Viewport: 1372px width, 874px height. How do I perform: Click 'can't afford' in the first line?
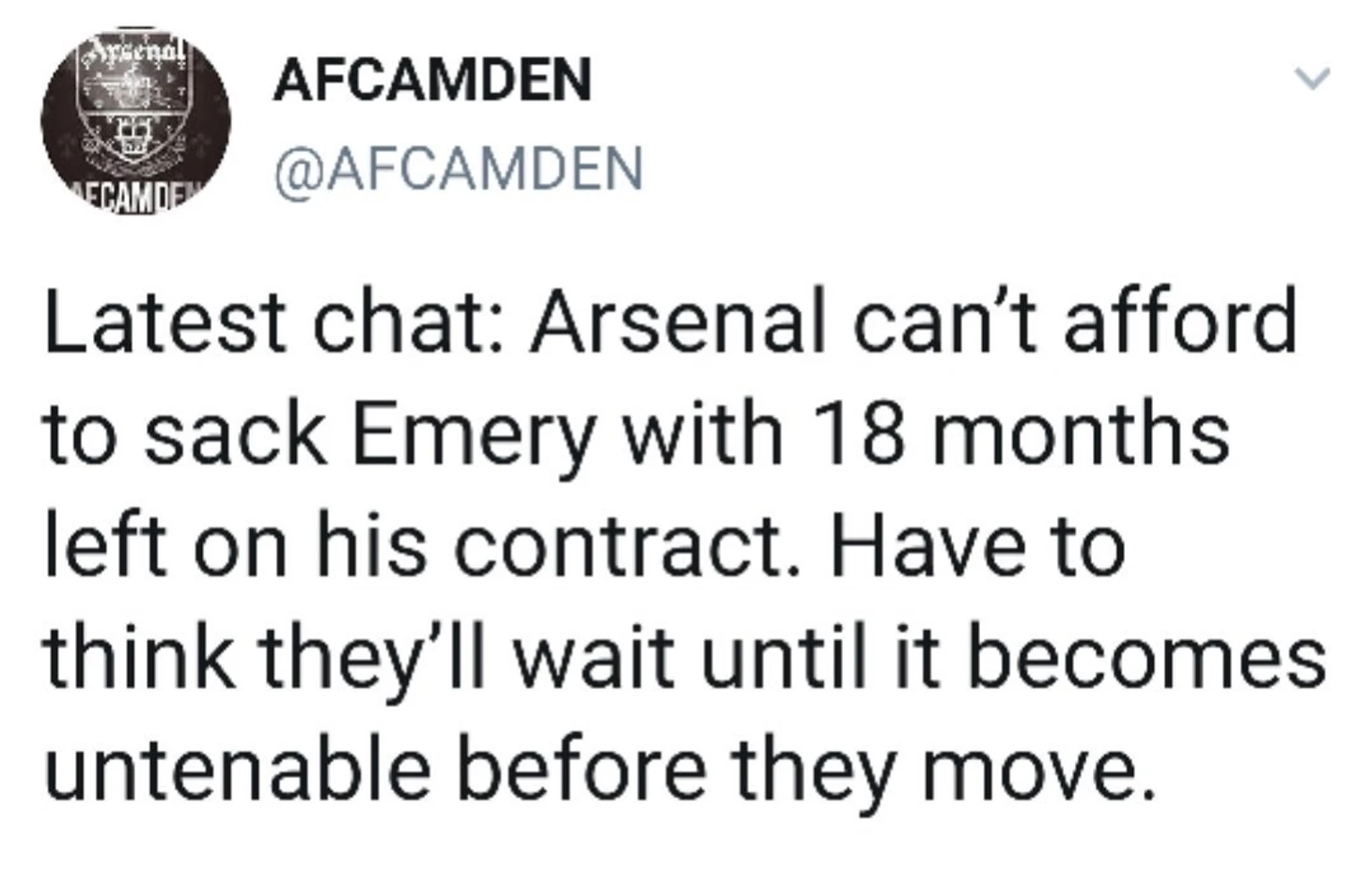coord(1077,320)
